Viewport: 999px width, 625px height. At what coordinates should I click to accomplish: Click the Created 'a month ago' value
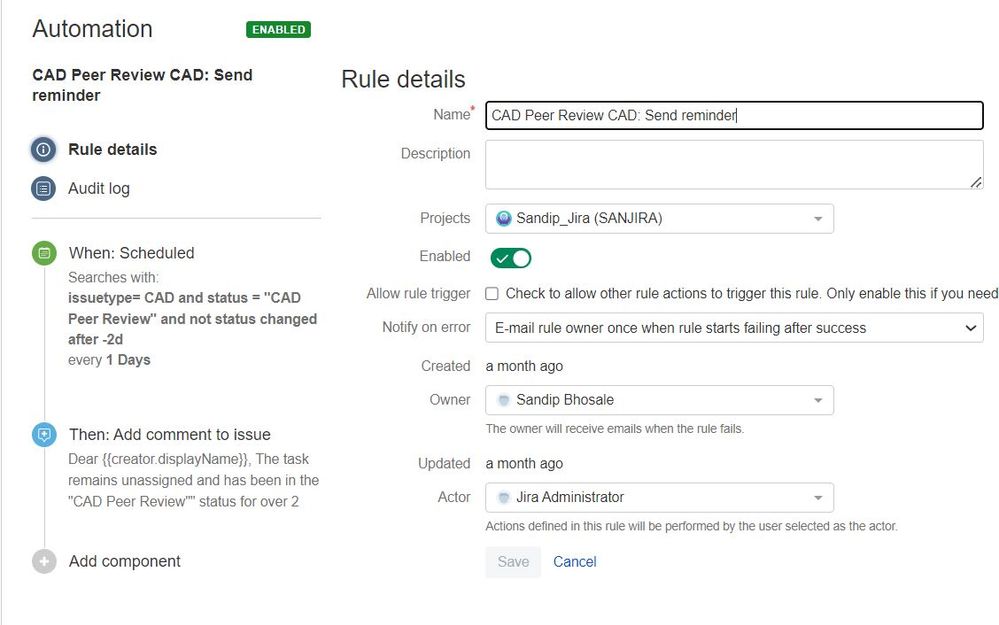click(524, 366)
